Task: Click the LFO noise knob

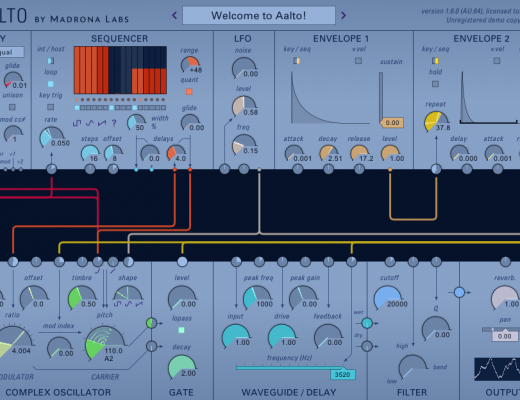Action: [244, 68]
